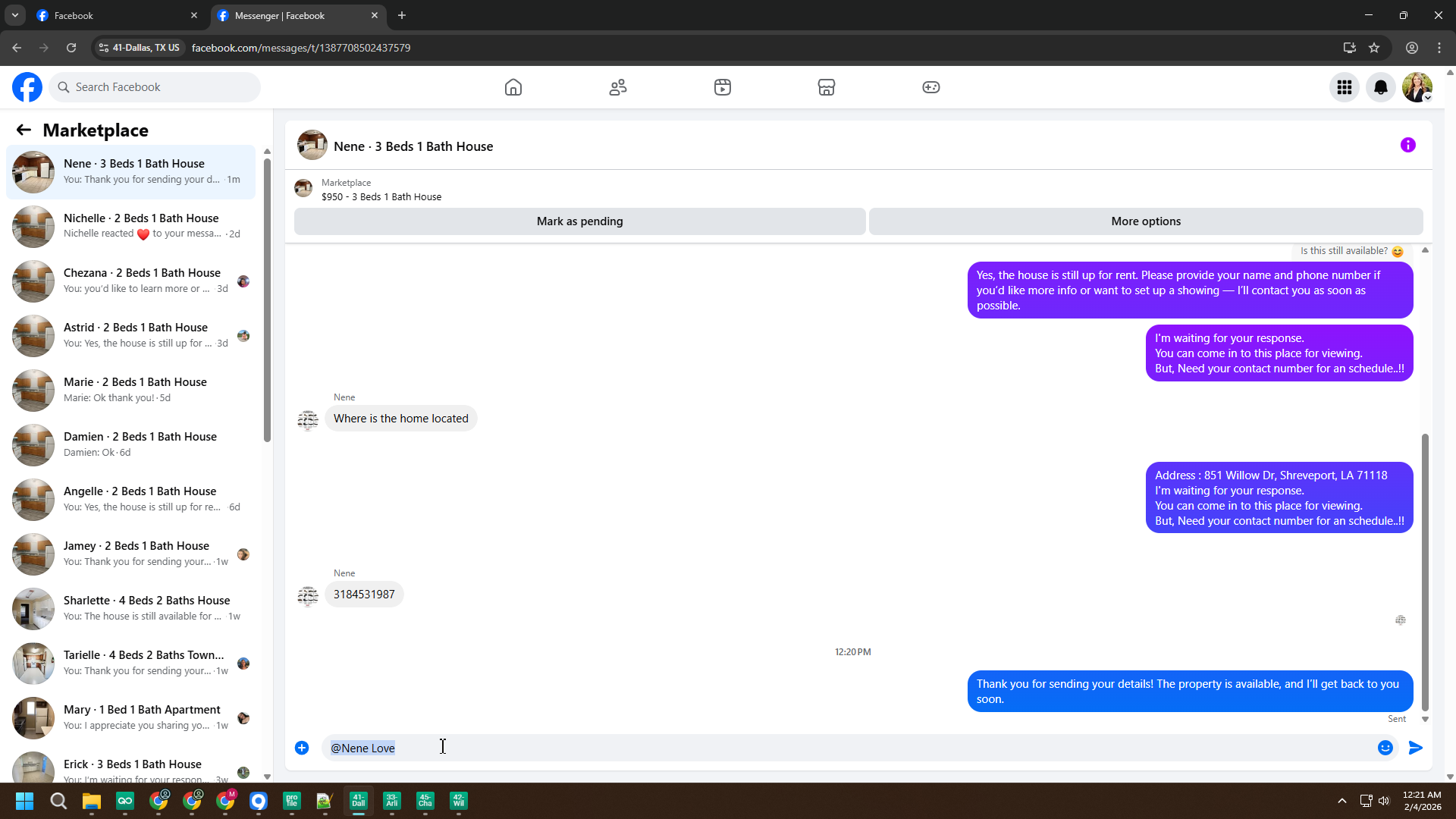Image resolution: width=1456 pixels, height=819 pixels.
Task: Open the Reels video icon
Action: pyautogui.click(x=723, y=87)
